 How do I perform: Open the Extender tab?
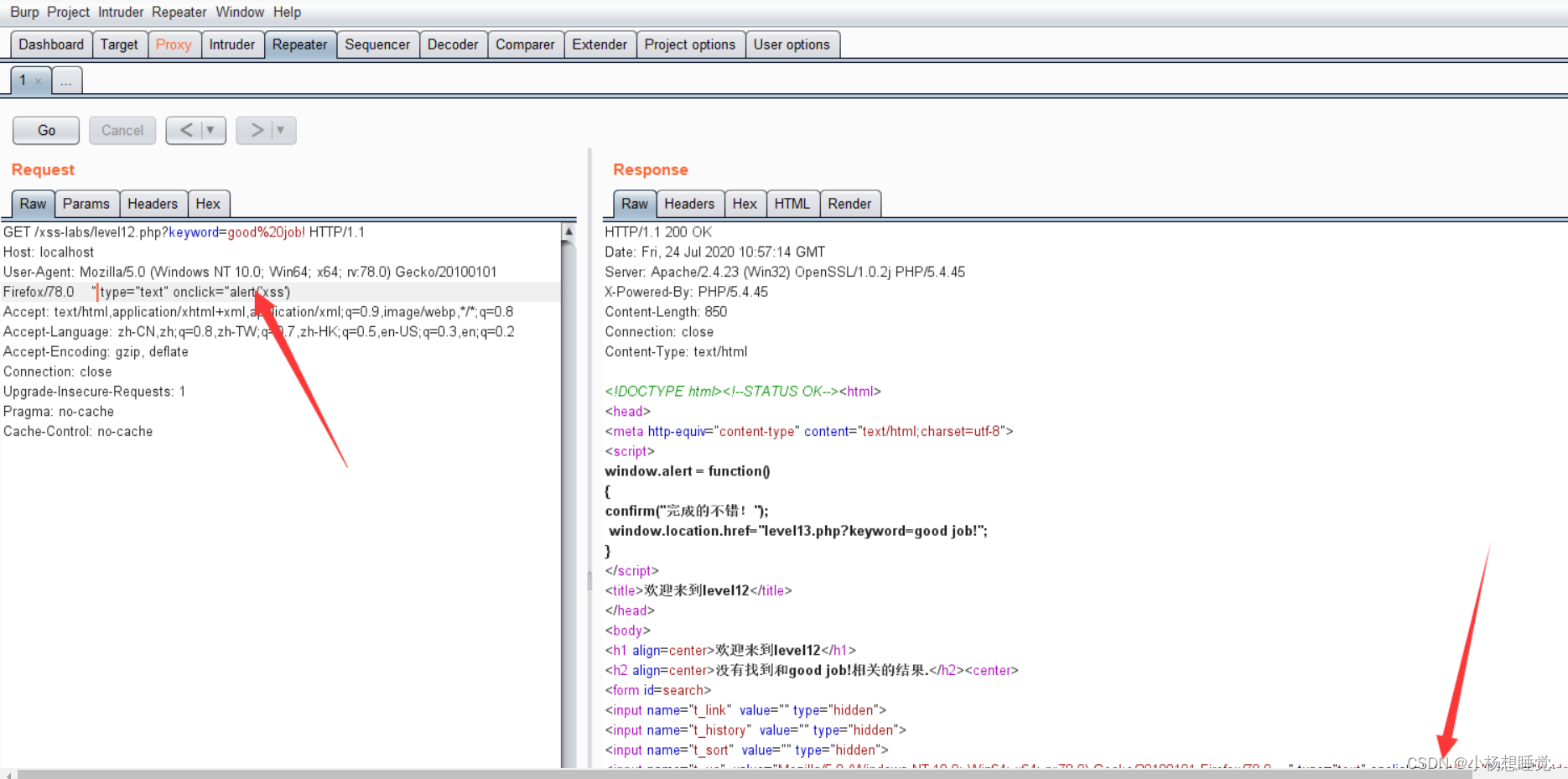(x=600, y=44)
